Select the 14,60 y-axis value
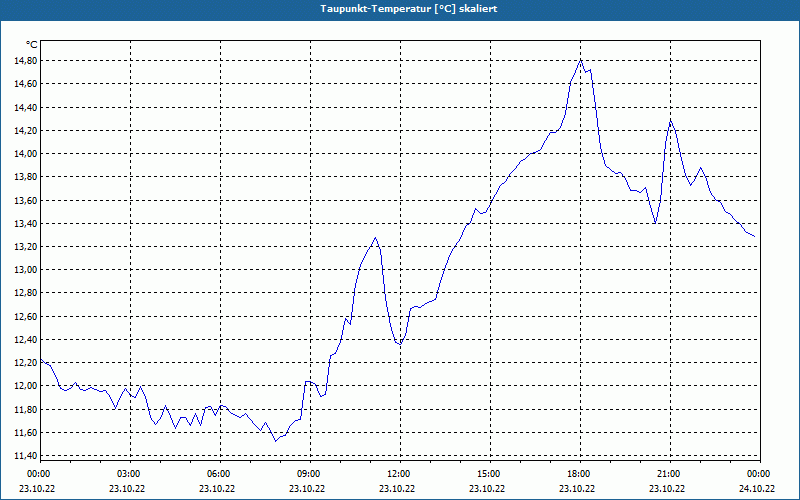Viewport: 800px width, 500px height. tap(26, 84)
